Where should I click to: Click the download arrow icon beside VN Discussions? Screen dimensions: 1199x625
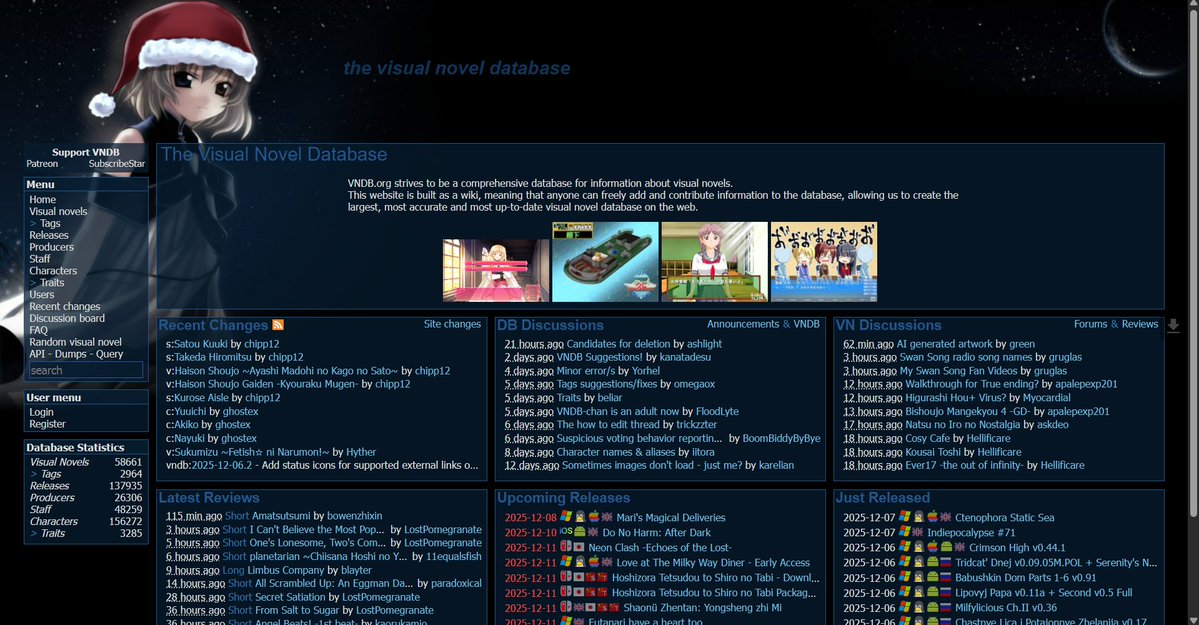pyautogui.click(x=1173, y=326)
